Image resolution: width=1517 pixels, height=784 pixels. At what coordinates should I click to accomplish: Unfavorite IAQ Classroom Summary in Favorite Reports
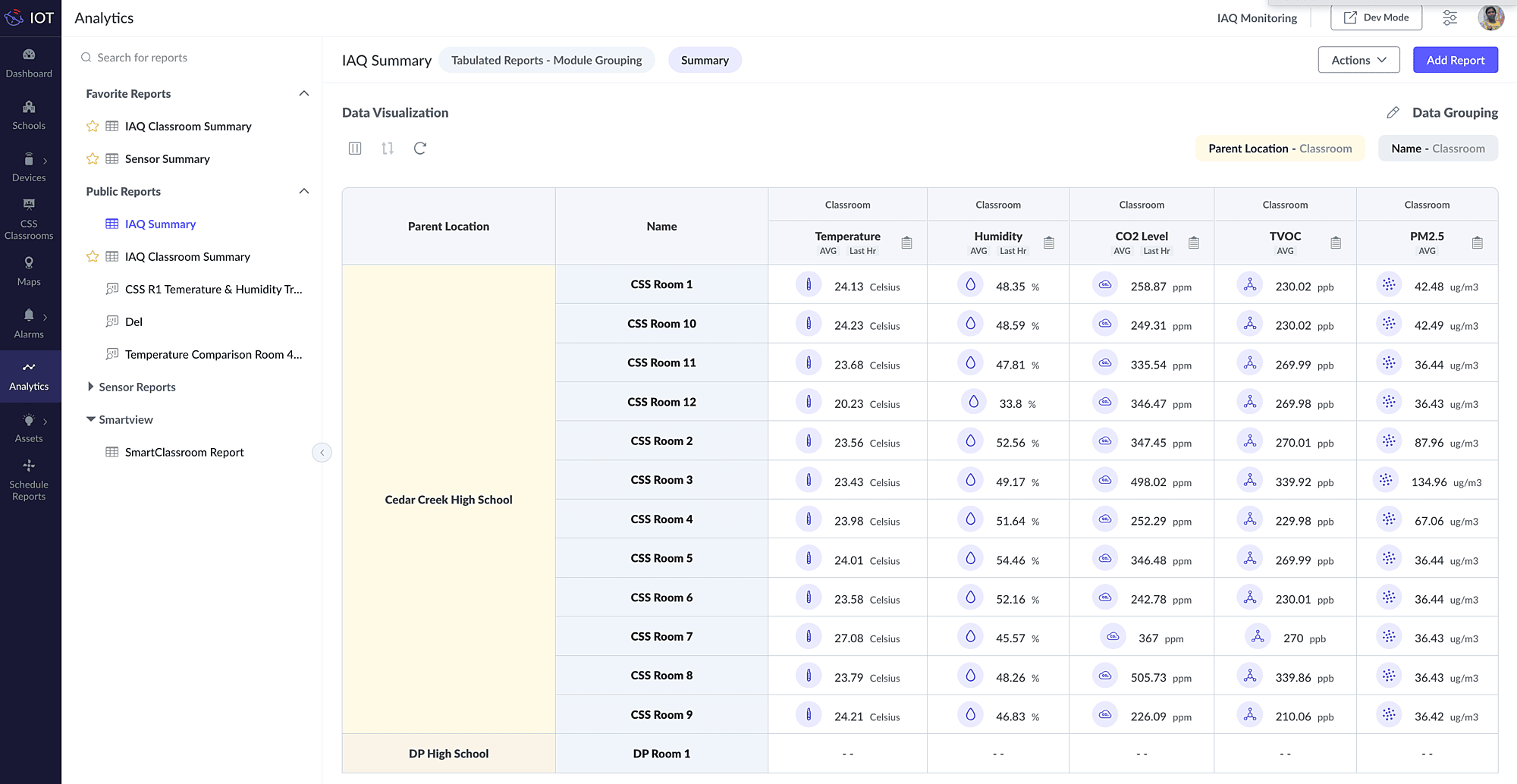pyautogui.click(x=93, y=127)
